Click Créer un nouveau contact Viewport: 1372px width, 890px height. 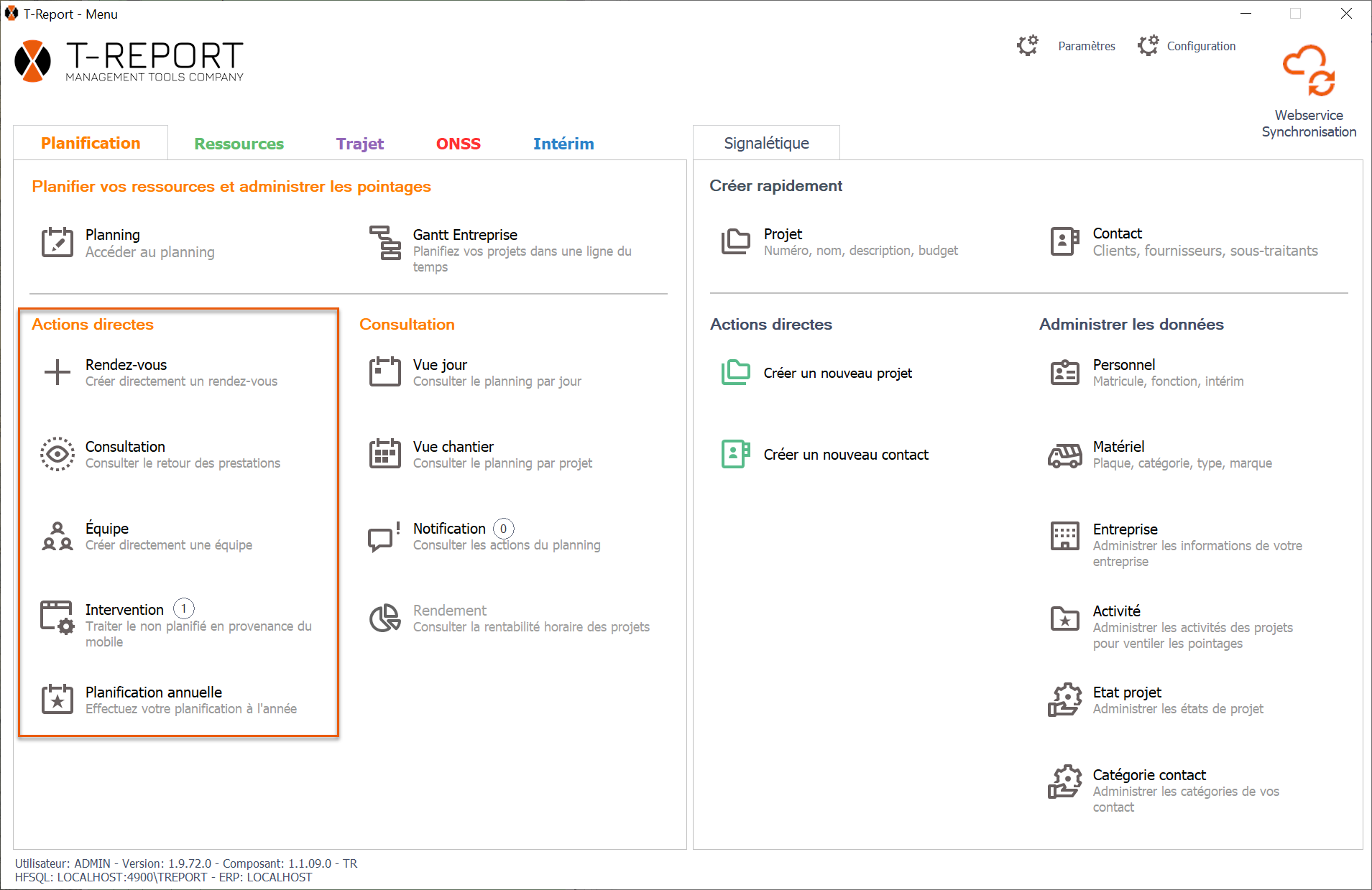click(845, 455)
